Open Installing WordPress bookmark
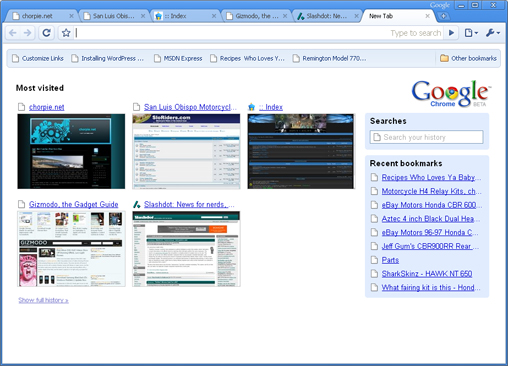 click(107, 58)
